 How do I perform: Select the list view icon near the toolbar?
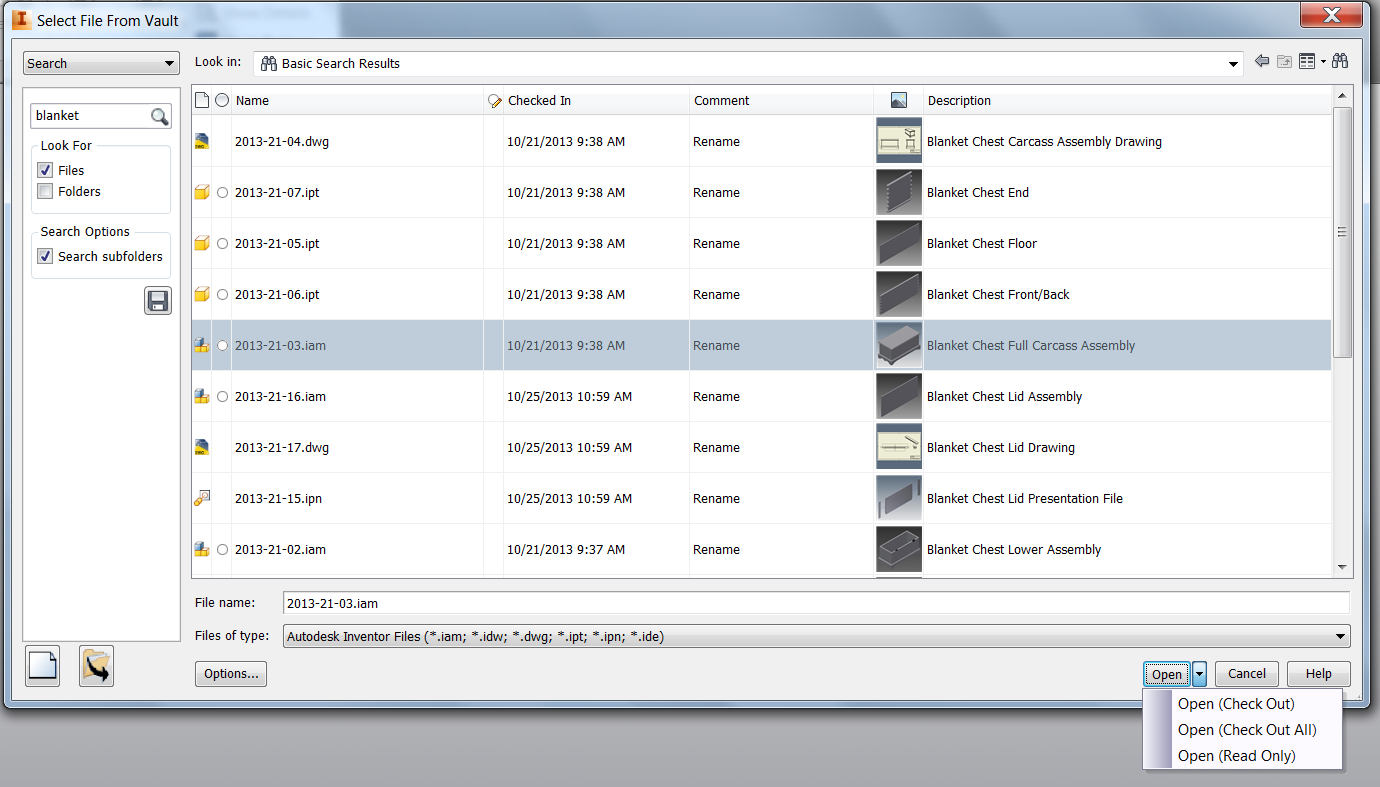(1307, 60)
